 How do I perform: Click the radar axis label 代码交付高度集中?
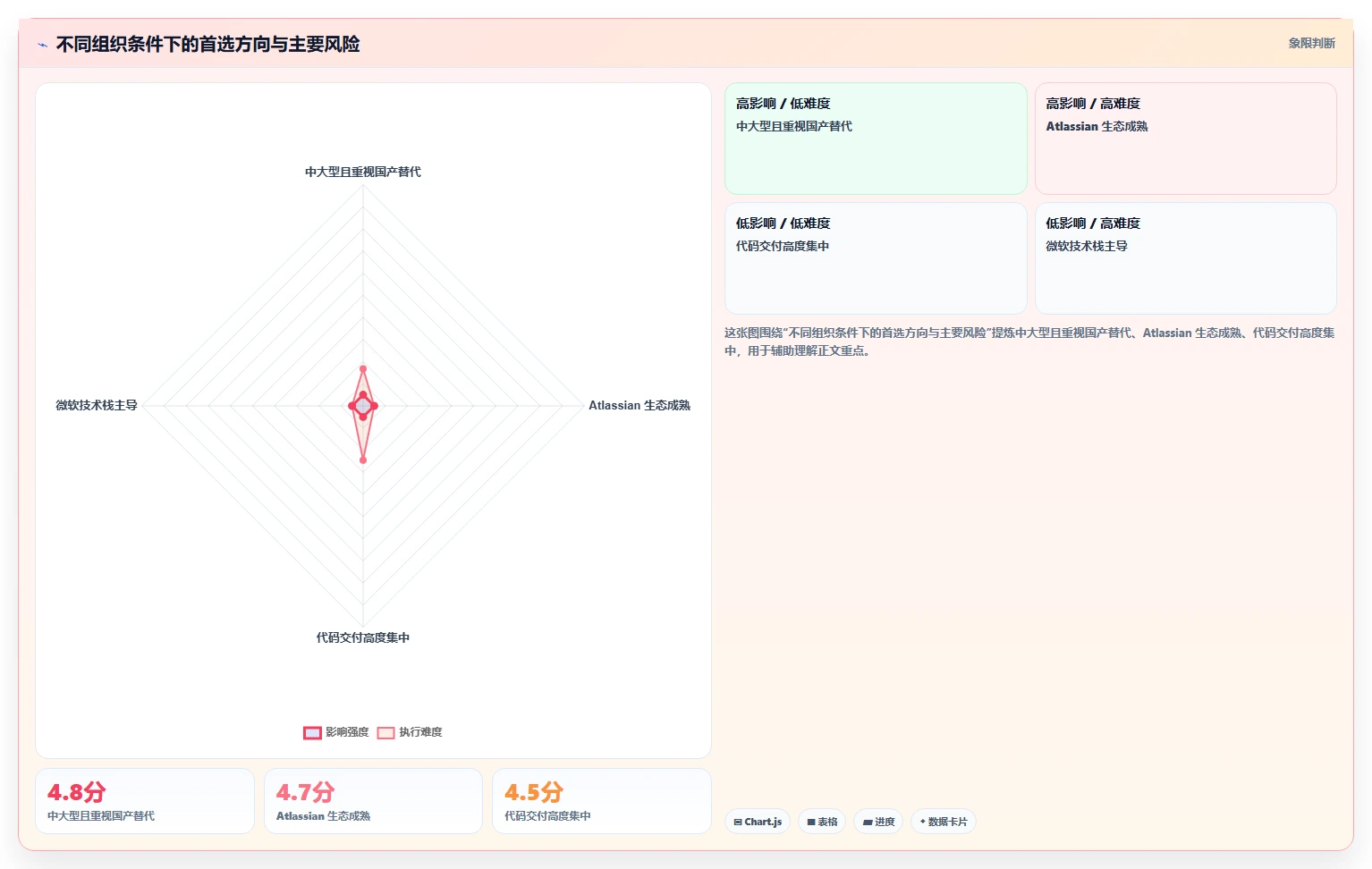tap(363, 637)
